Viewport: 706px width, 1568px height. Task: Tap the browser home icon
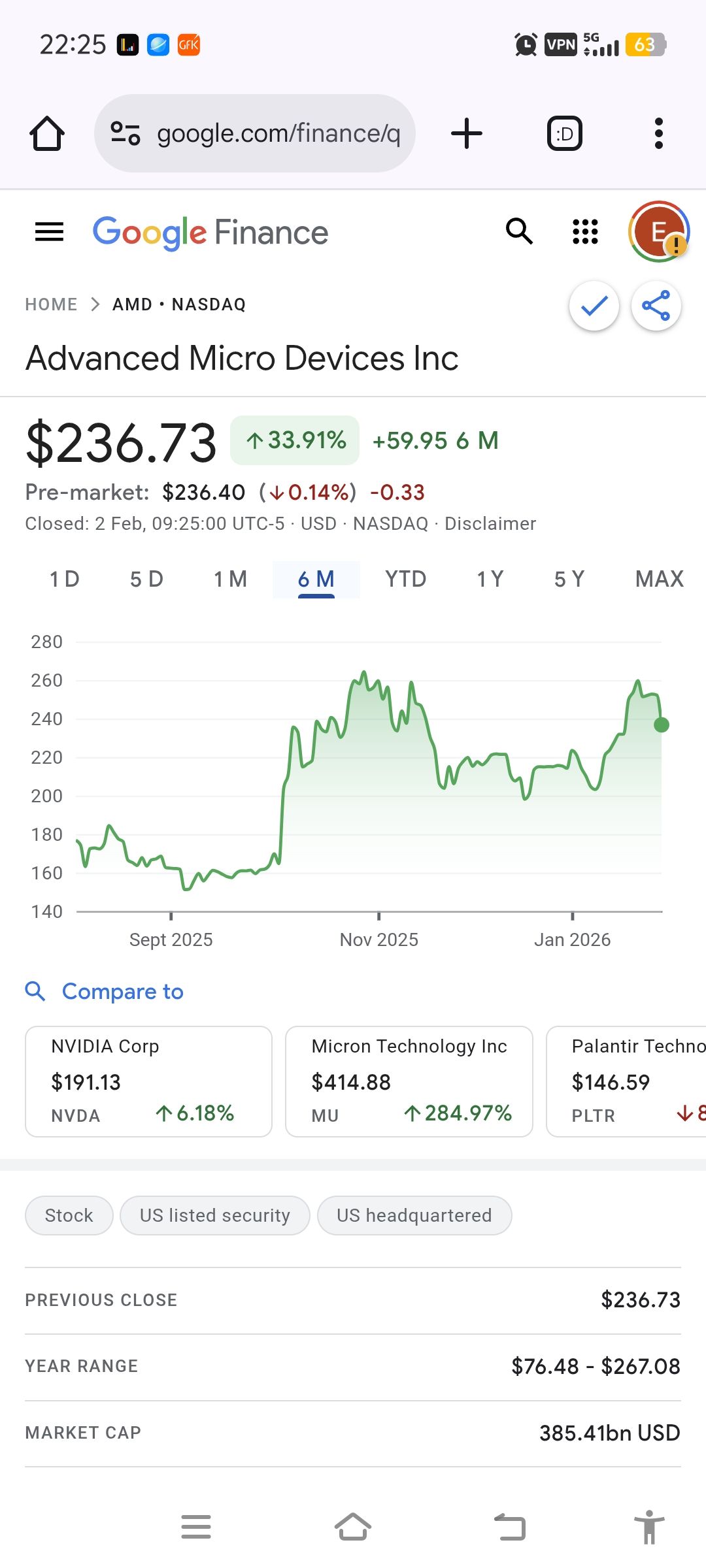(47, 134)
